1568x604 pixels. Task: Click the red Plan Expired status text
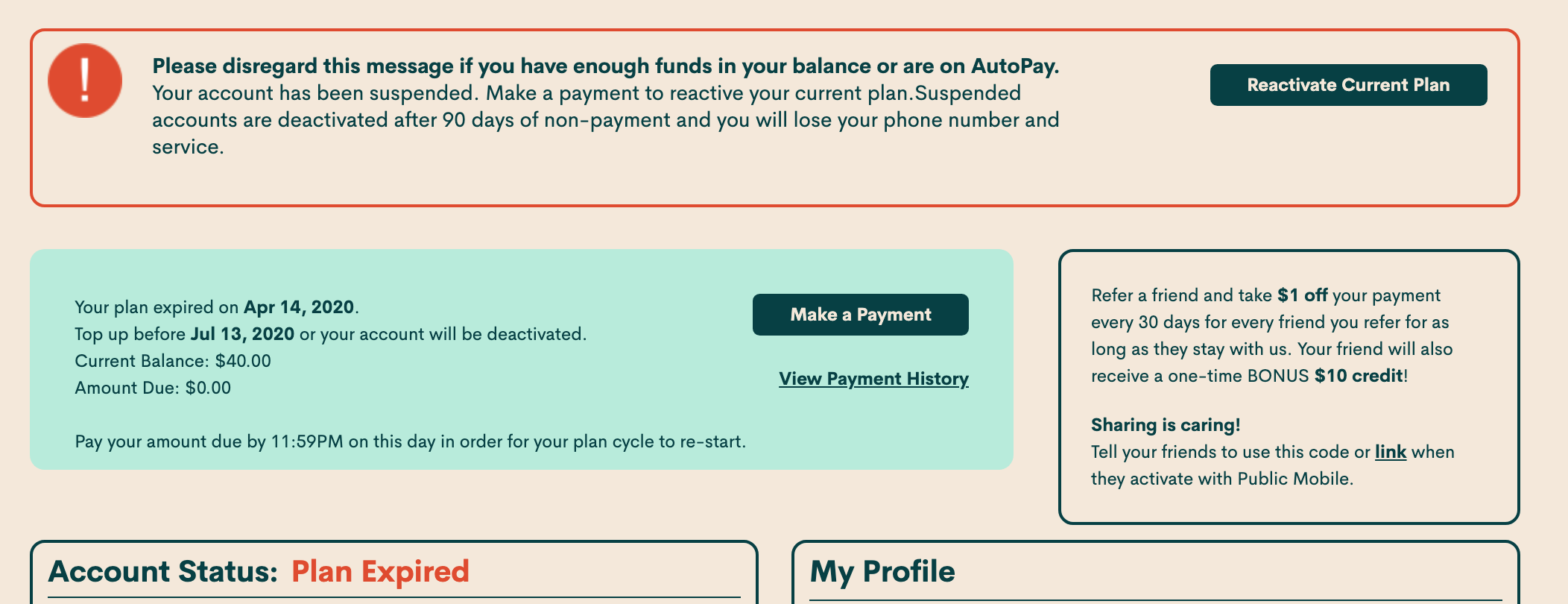pos(380,571)
